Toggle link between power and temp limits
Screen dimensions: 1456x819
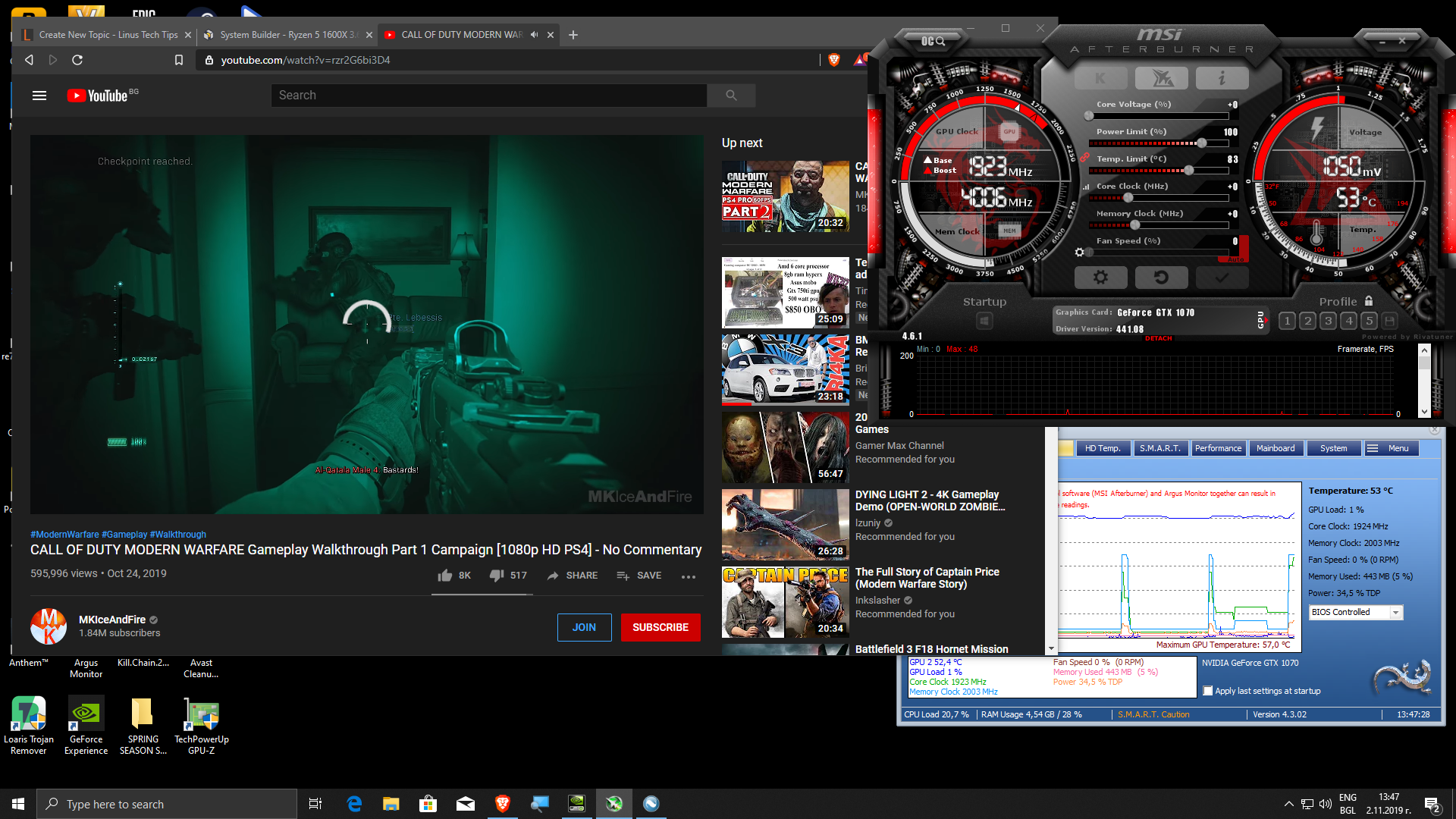(x=1084, y=158)
